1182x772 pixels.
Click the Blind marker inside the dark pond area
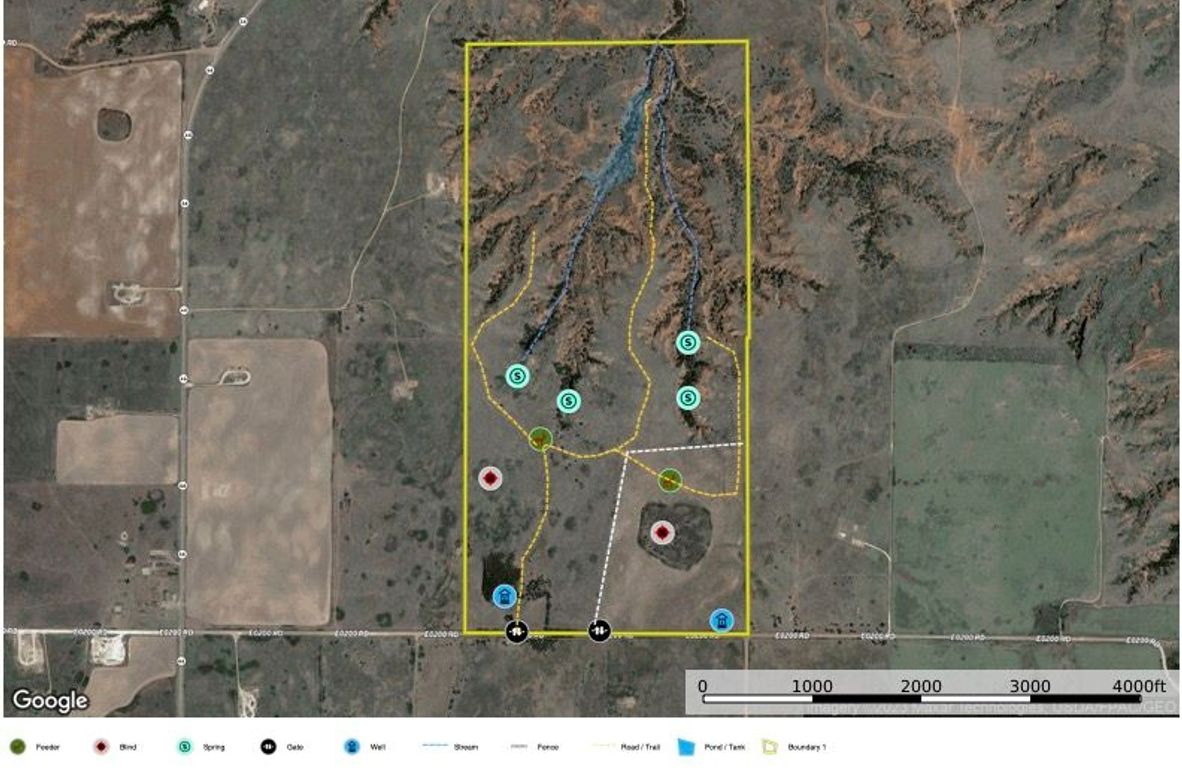pyautogui.click(x=662, y=532)
